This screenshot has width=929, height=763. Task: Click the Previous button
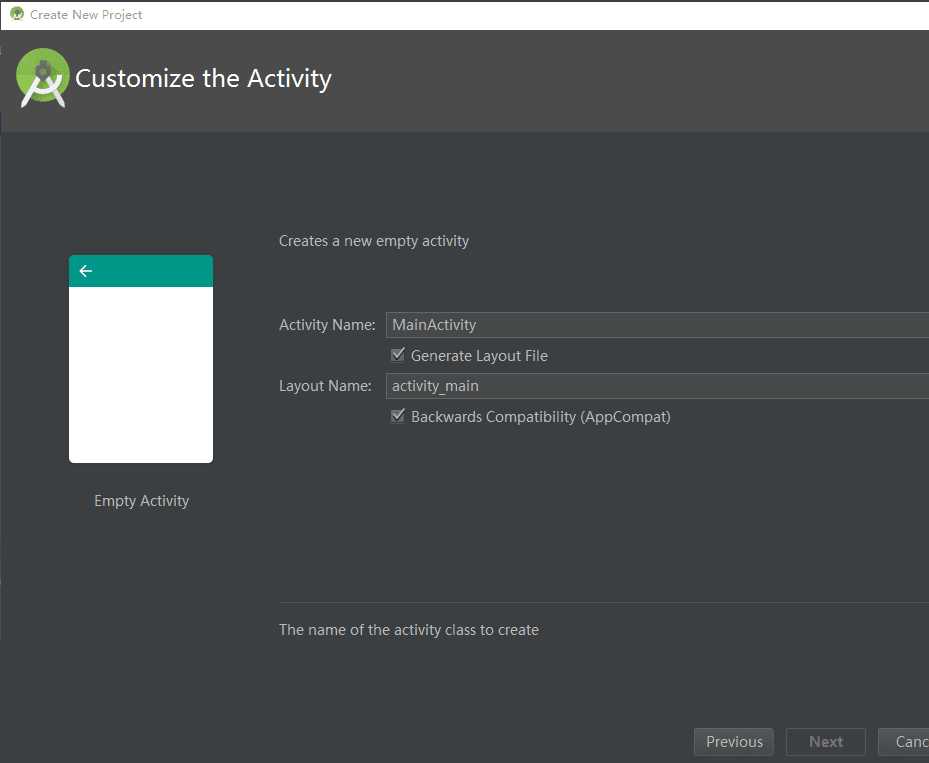click(x=733, y=742)
